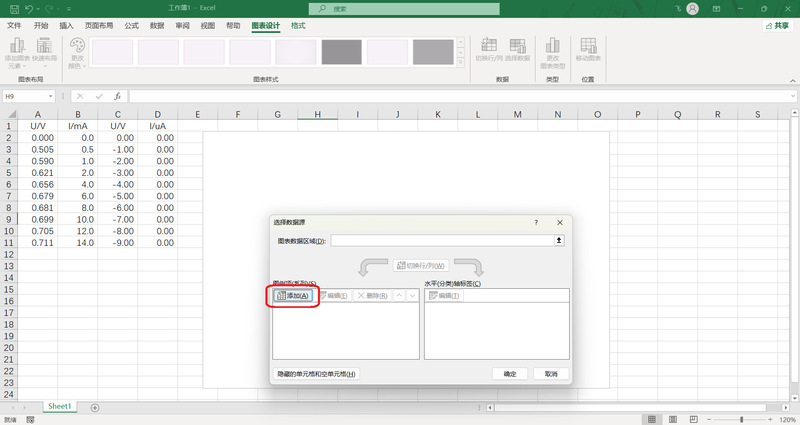
Task: Click the 添加(A) button in dialog
Action: [x=293, y=295]
